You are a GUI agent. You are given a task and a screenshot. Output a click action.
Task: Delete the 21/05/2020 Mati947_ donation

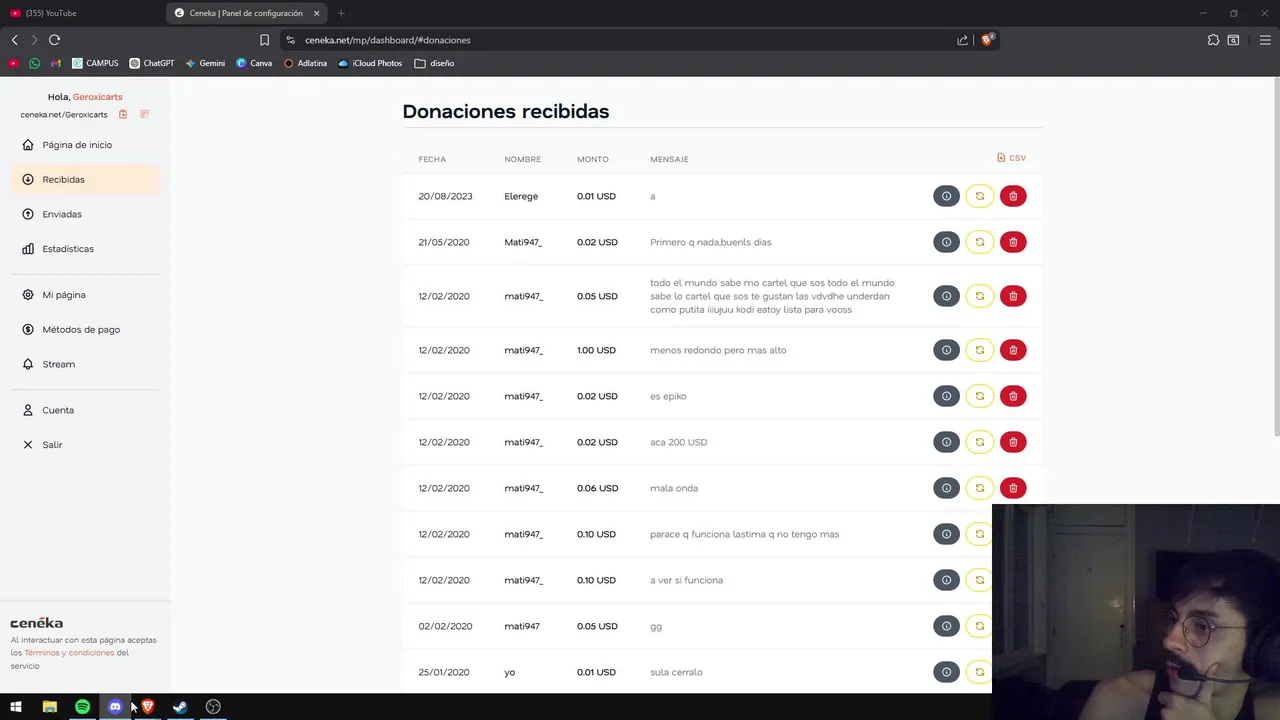pyautogui.click(x=1013, y=242)
